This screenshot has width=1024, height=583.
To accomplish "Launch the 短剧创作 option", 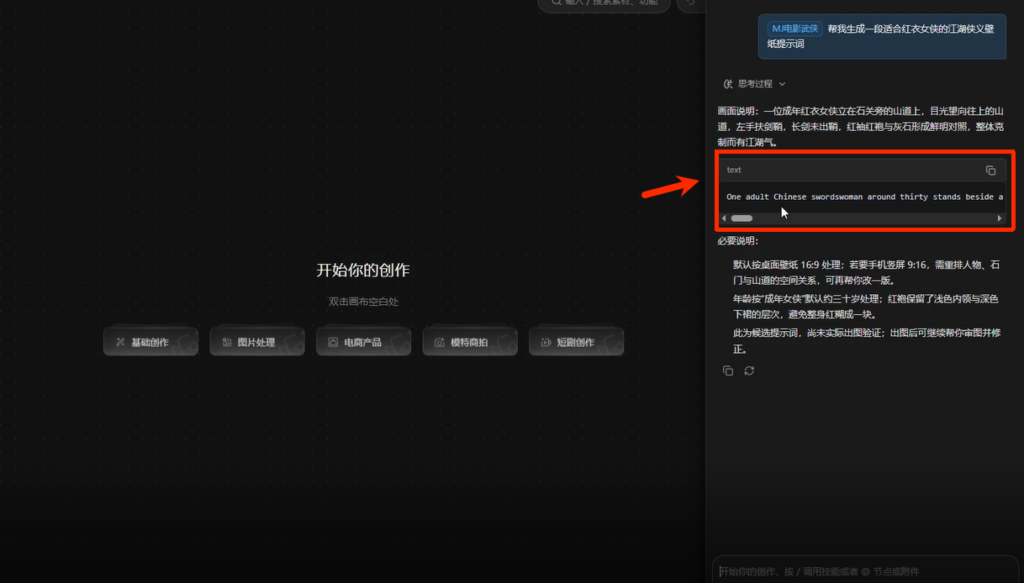I will pyautogui.click(x=576, y=341).
